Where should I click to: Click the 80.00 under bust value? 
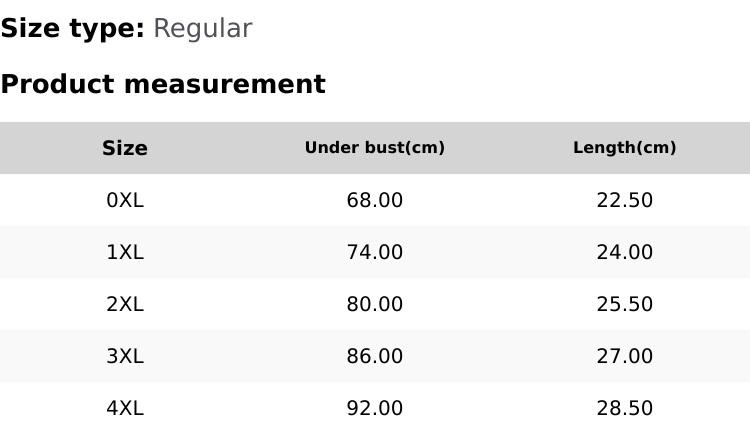click(375, 304)
